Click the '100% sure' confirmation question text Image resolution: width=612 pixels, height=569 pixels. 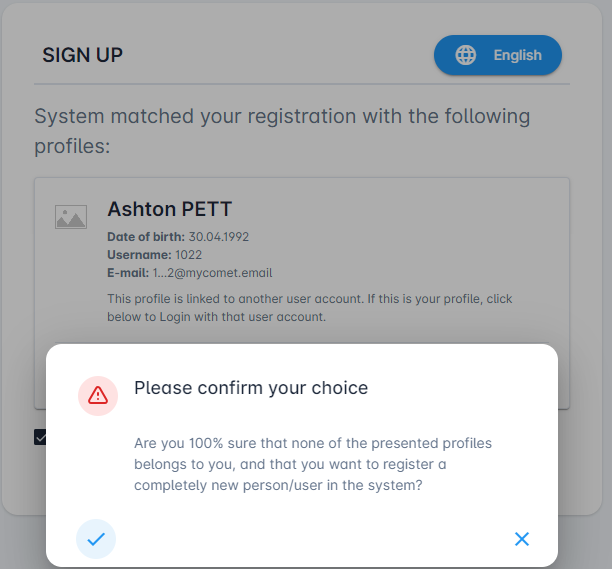312,464
